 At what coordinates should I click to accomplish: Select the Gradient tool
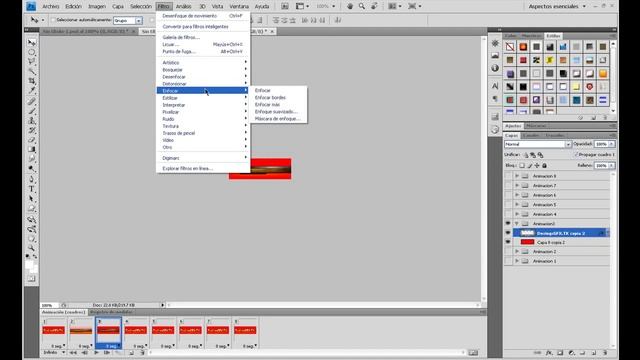(x=31, y=149)
